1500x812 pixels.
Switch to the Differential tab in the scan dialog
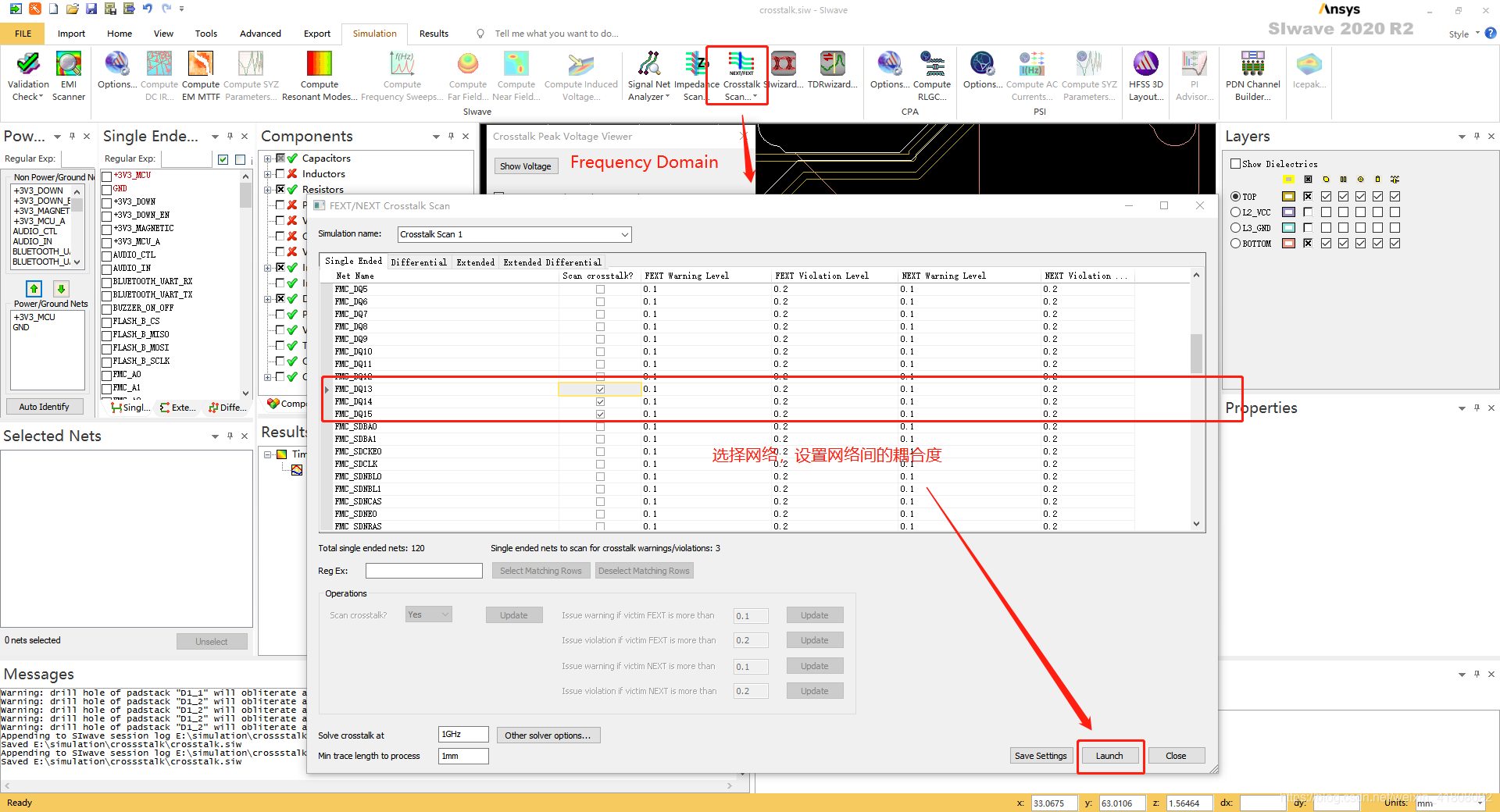tap(419, 262)
